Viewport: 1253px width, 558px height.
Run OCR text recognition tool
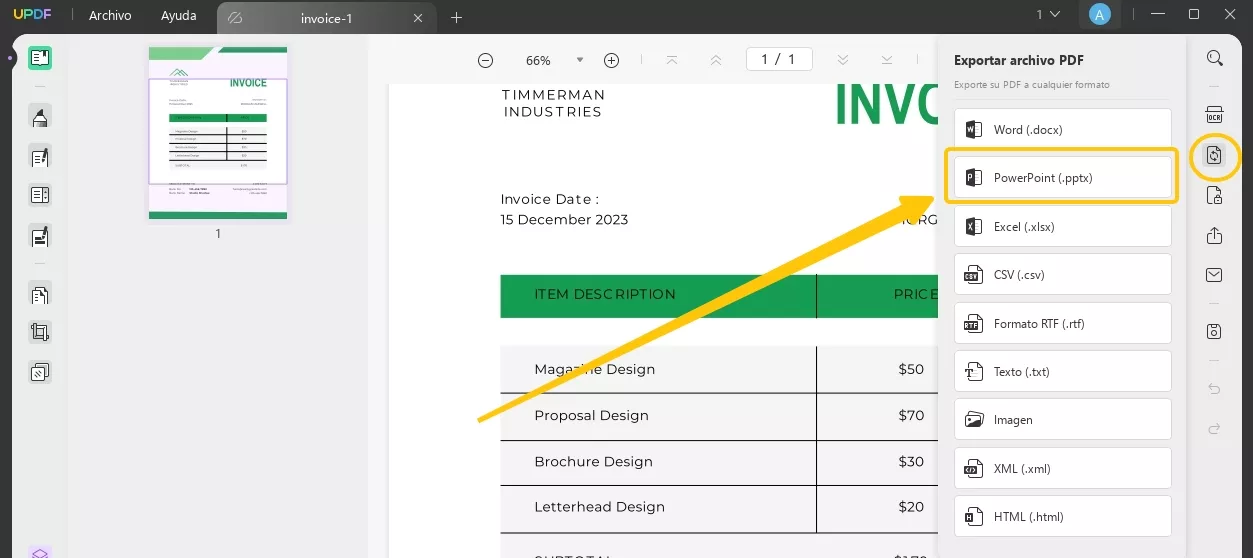[x=1214, y=116]
